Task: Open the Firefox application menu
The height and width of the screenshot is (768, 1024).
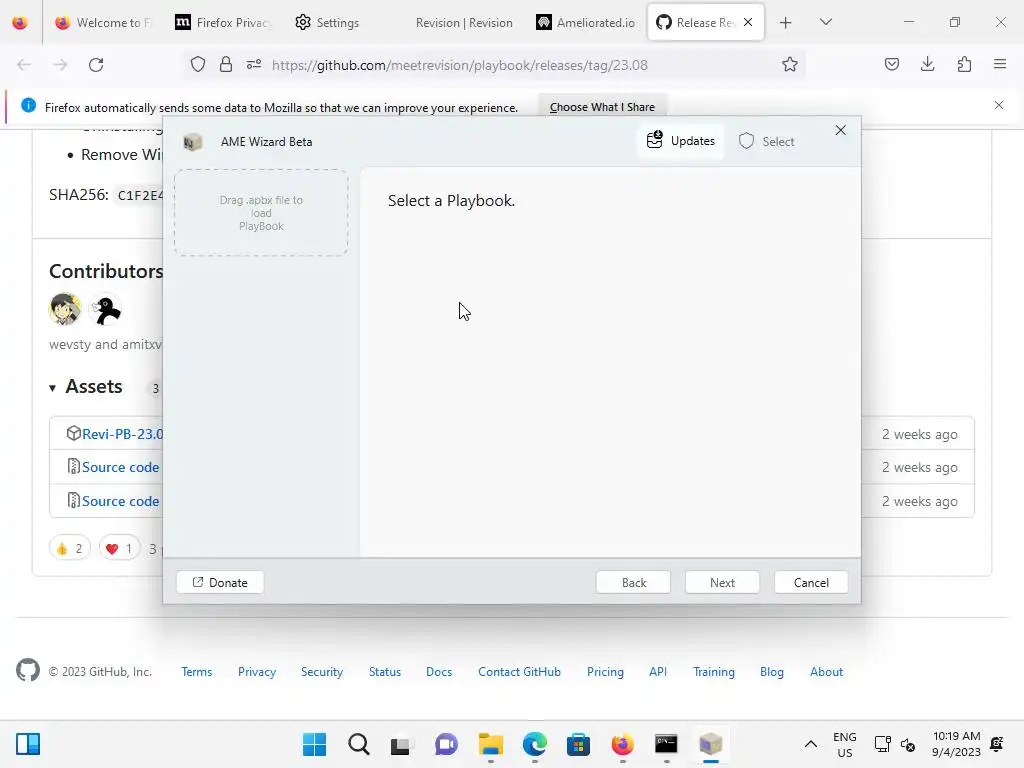Action: [x=1000, y=64]
